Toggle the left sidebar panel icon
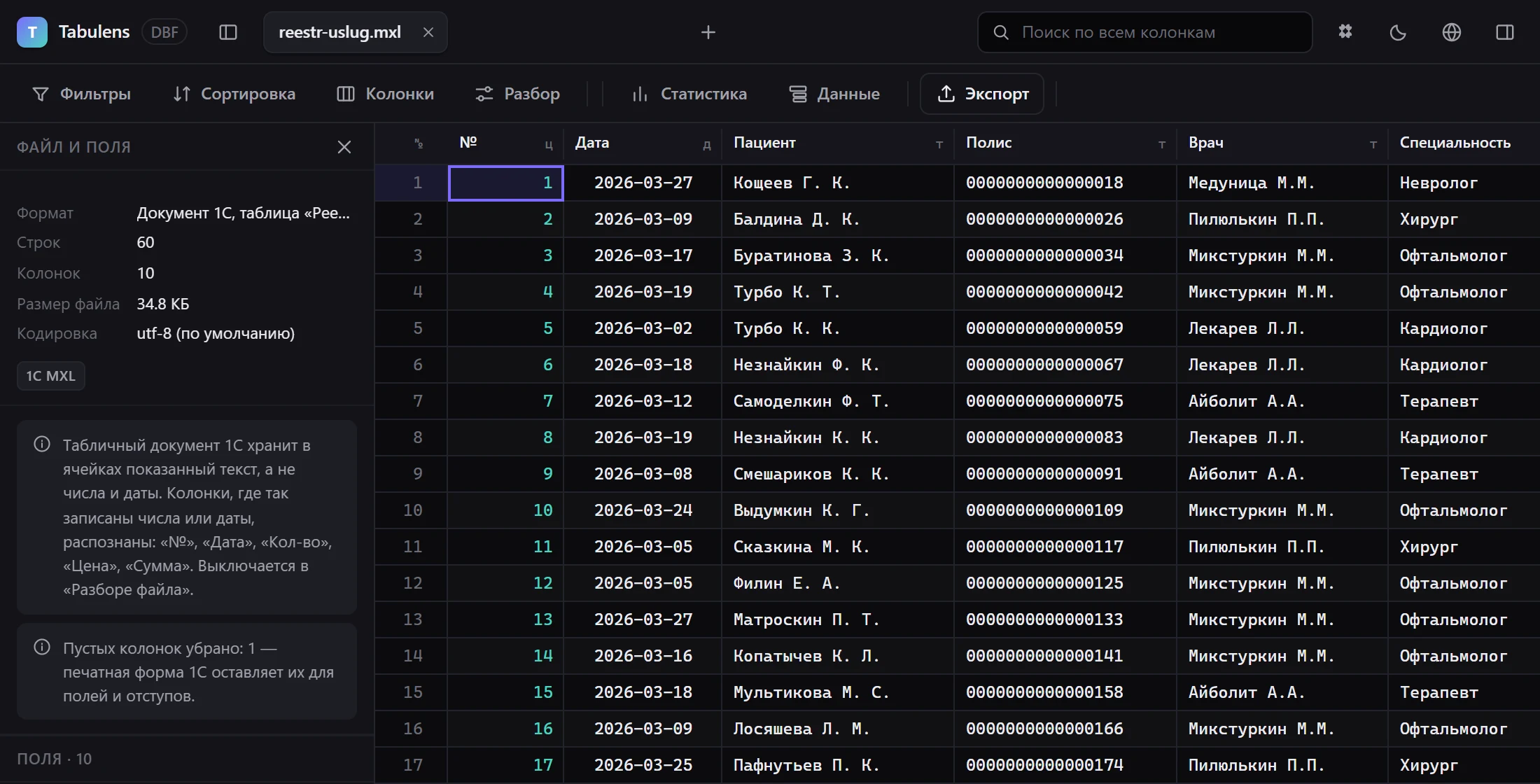The height and width of the screenshot is (784, 1540). 228,32
